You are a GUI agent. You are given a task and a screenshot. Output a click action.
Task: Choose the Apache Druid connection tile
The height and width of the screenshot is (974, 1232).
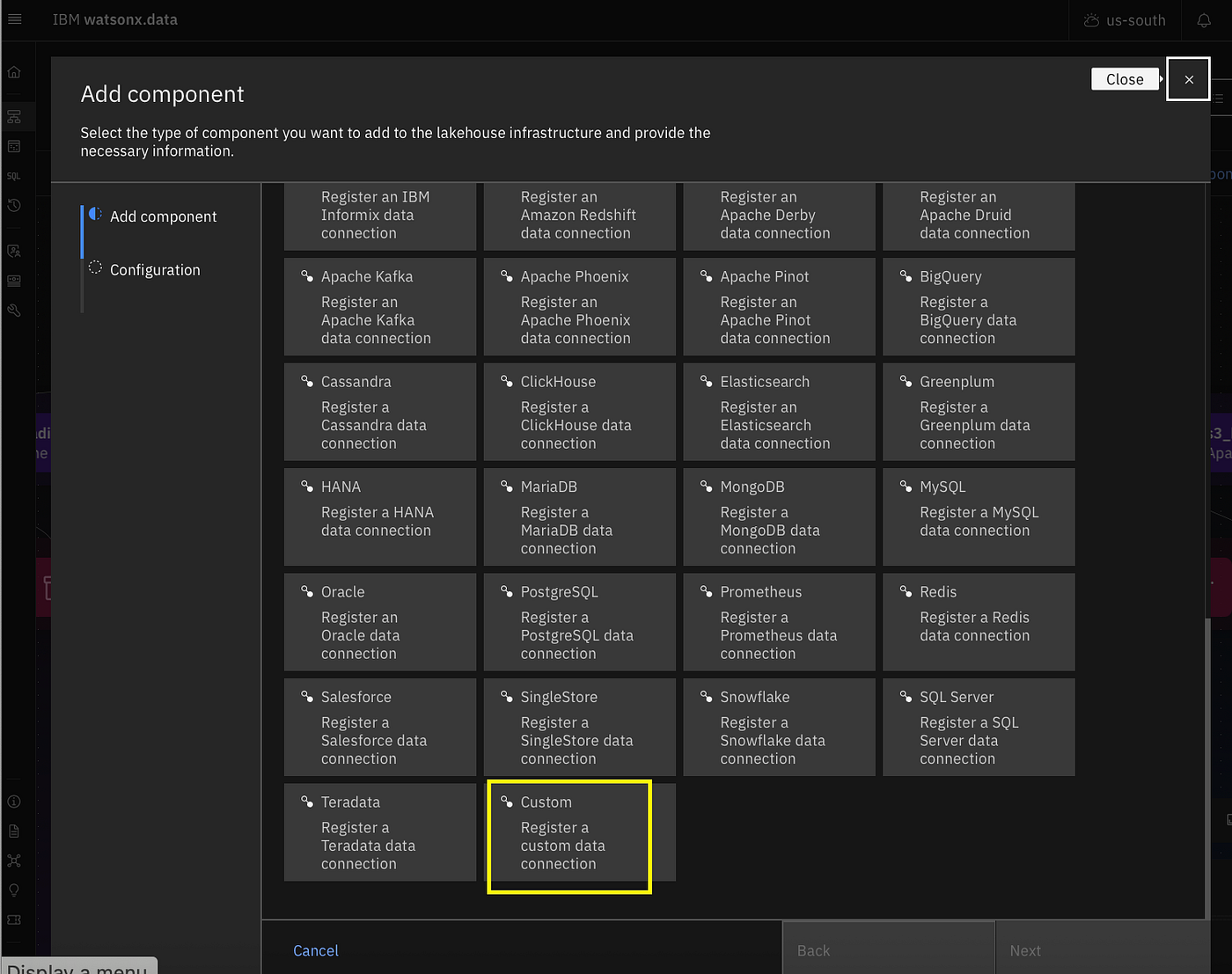pos(979,216)
